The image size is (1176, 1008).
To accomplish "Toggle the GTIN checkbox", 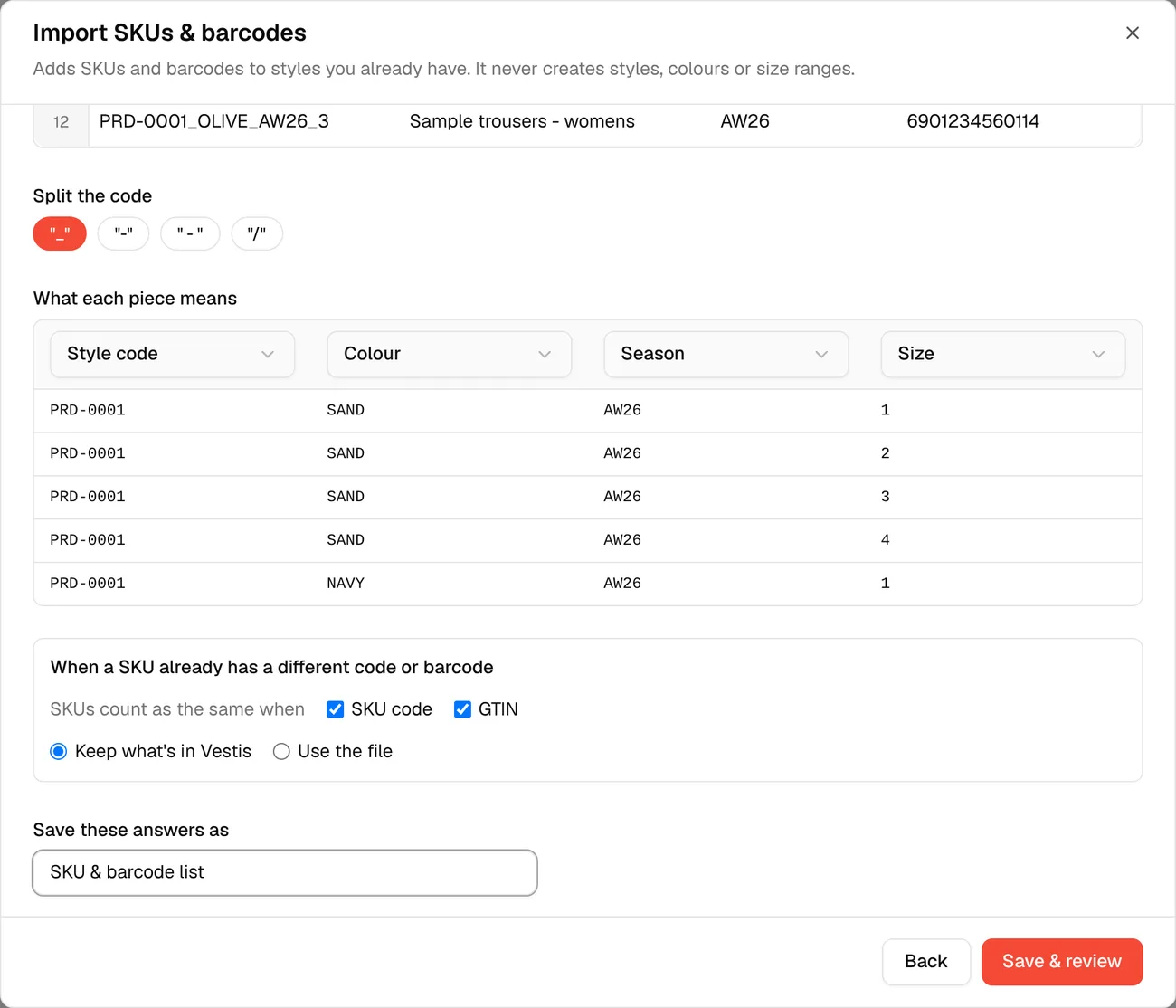I will (x=462, y=709).
